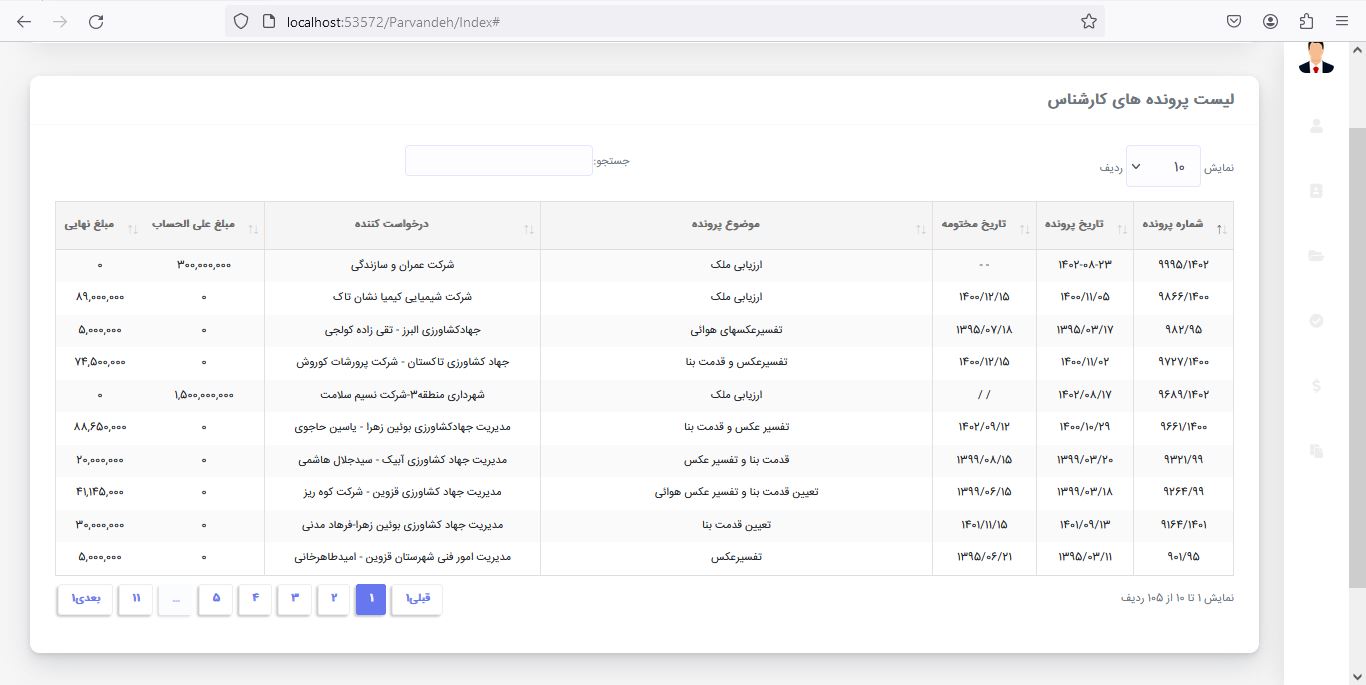Bookmark this page with star icon
Viewport: 1366px width, 685px height.
click(1089, 21)
